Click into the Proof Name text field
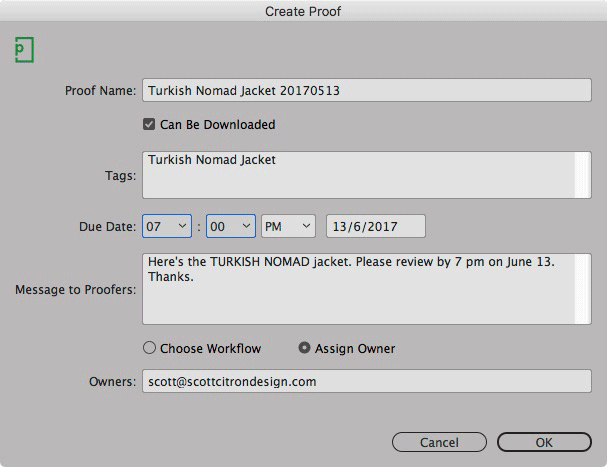The width and height of the screenshot is (607, 467). [x=367, y=90]
